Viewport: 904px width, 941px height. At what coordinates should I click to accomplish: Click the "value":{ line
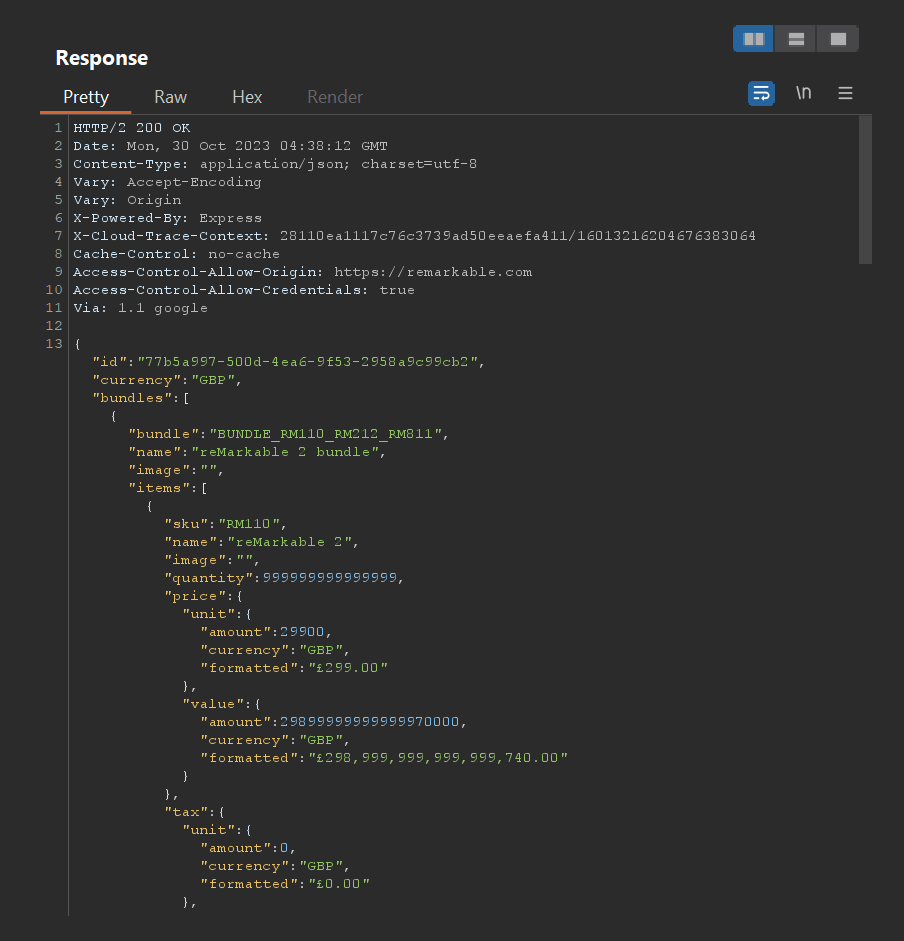pyautogui.click(x=221, y=704)
